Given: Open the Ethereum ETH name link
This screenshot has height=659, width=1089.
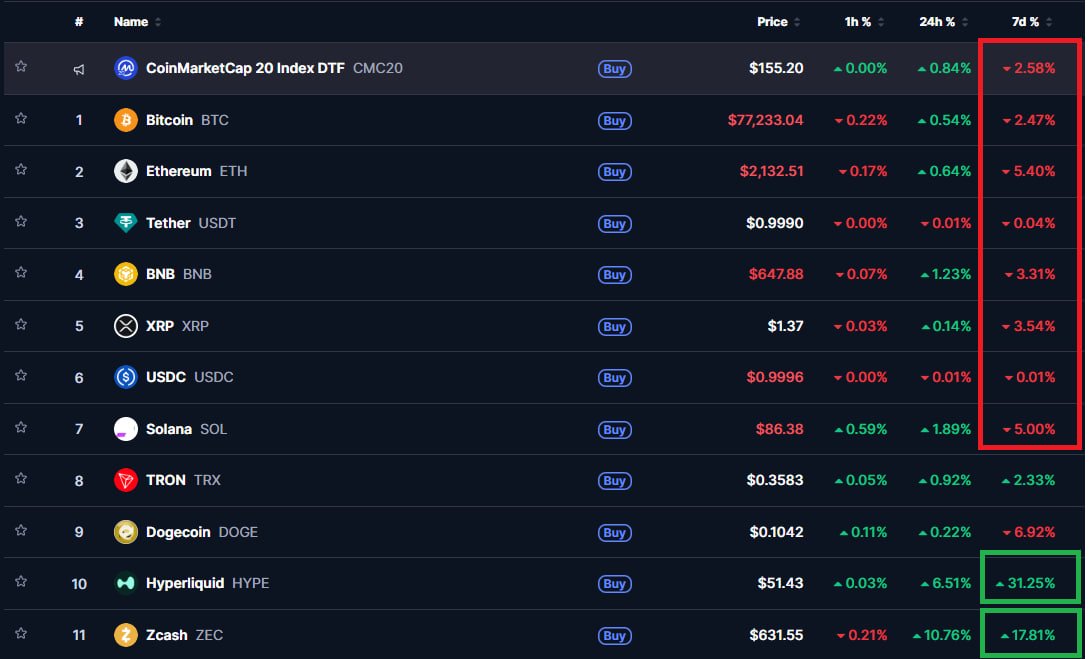Looking at the screenshot, I should pos(197,172).
